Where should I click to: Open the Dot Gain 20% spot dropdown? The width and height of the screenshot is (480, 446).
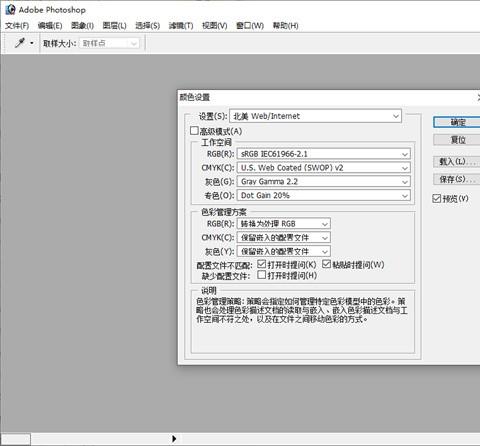coord(323,195)
